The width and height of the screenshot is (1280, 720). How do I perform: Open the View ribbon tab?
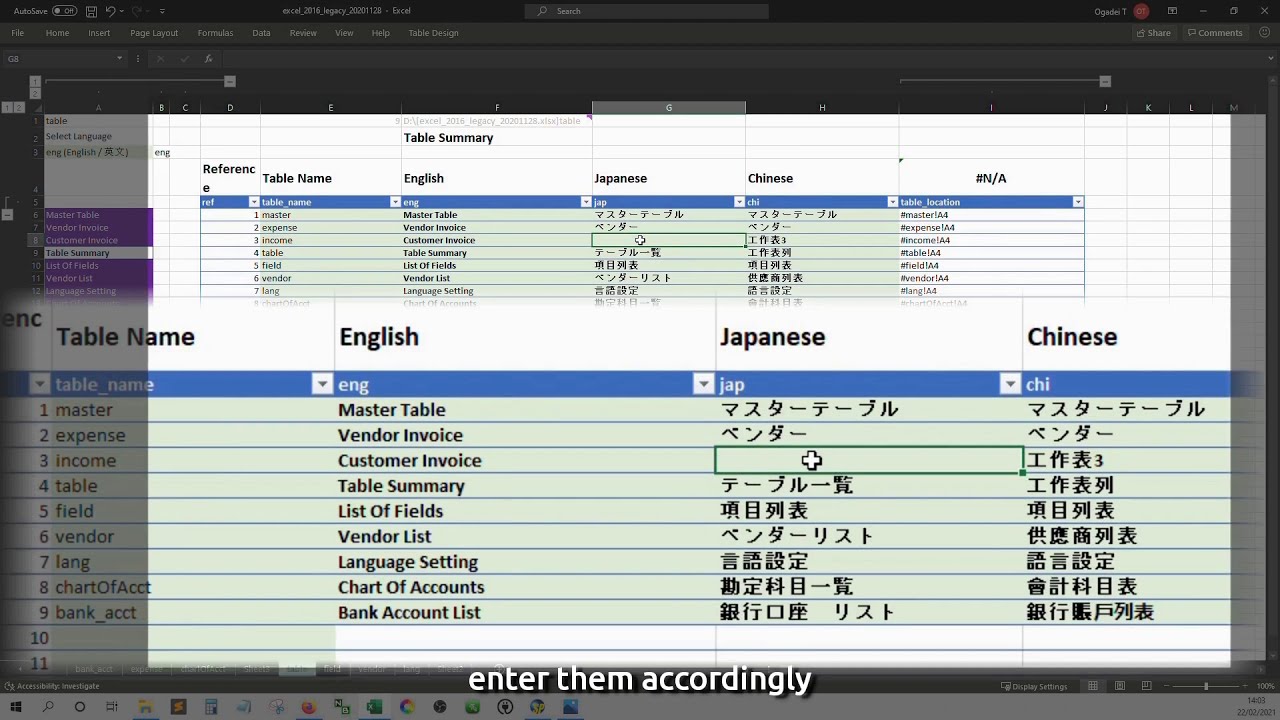tap(344, 33)
